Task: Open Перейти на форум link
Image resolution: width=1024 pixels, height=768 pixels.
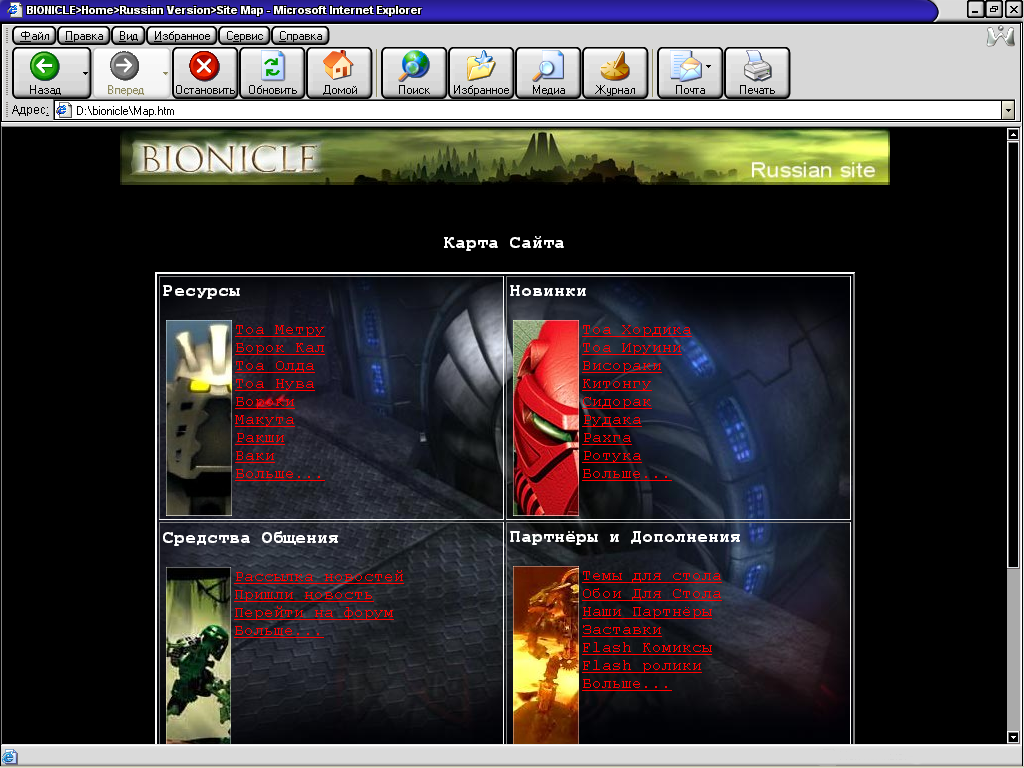Action: [314, 613]
